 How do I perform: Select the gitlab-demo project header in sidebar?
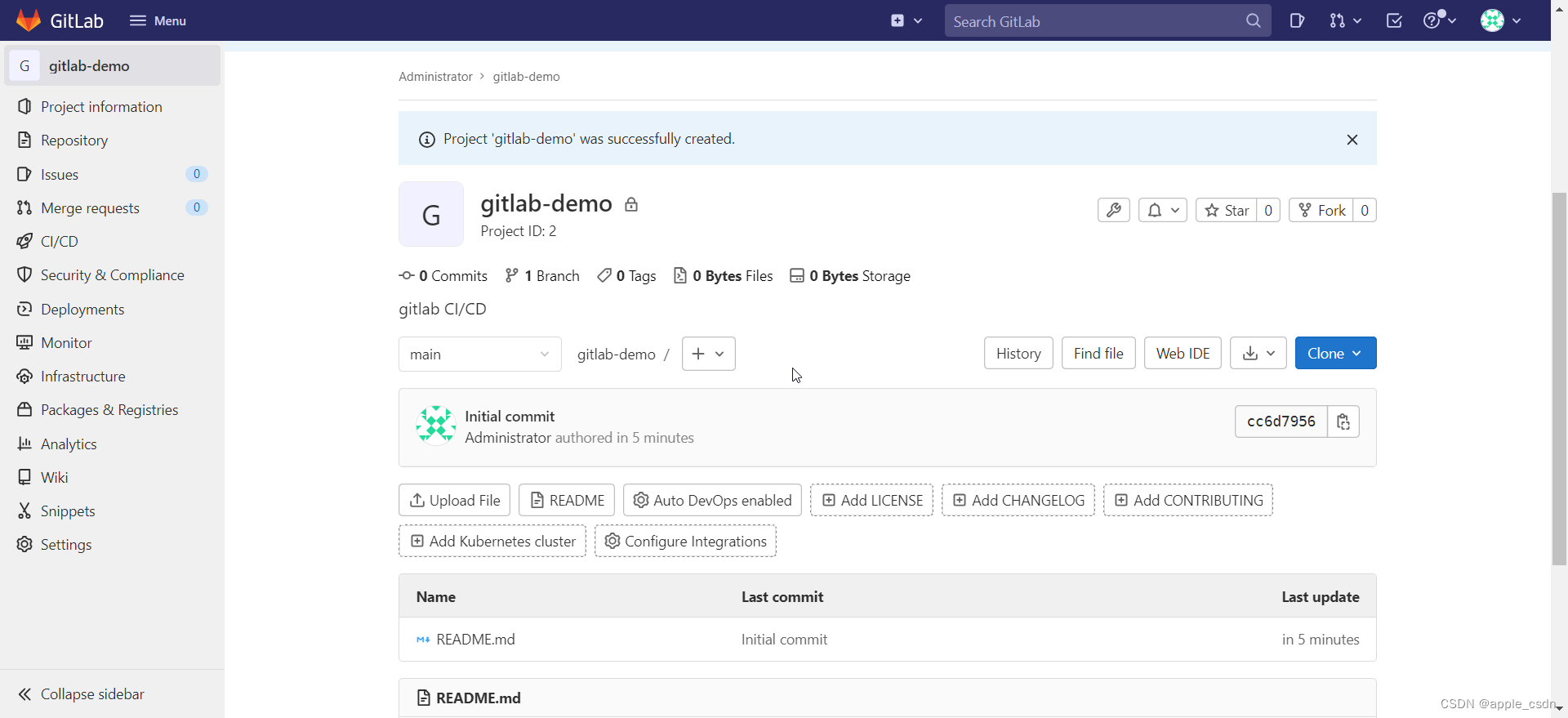click(x=113, y=65)
